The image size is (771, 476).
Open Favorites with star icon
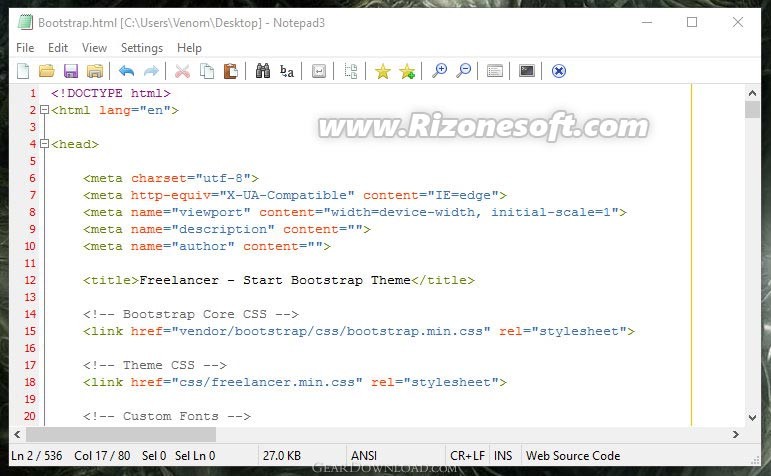(383, 71)
